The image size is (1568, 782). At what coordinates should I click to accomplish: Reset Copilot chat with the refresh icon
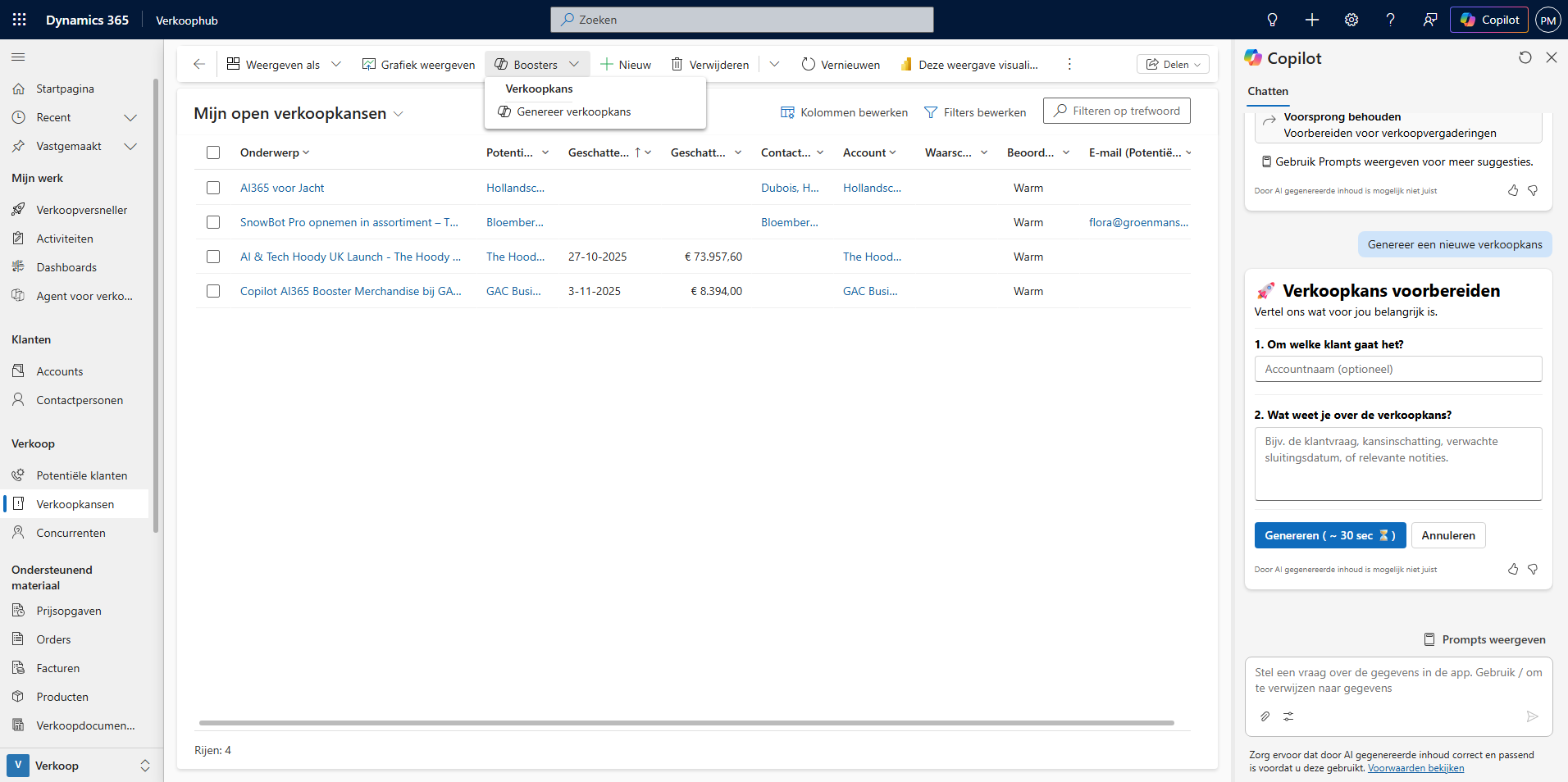pos(1525,57)
